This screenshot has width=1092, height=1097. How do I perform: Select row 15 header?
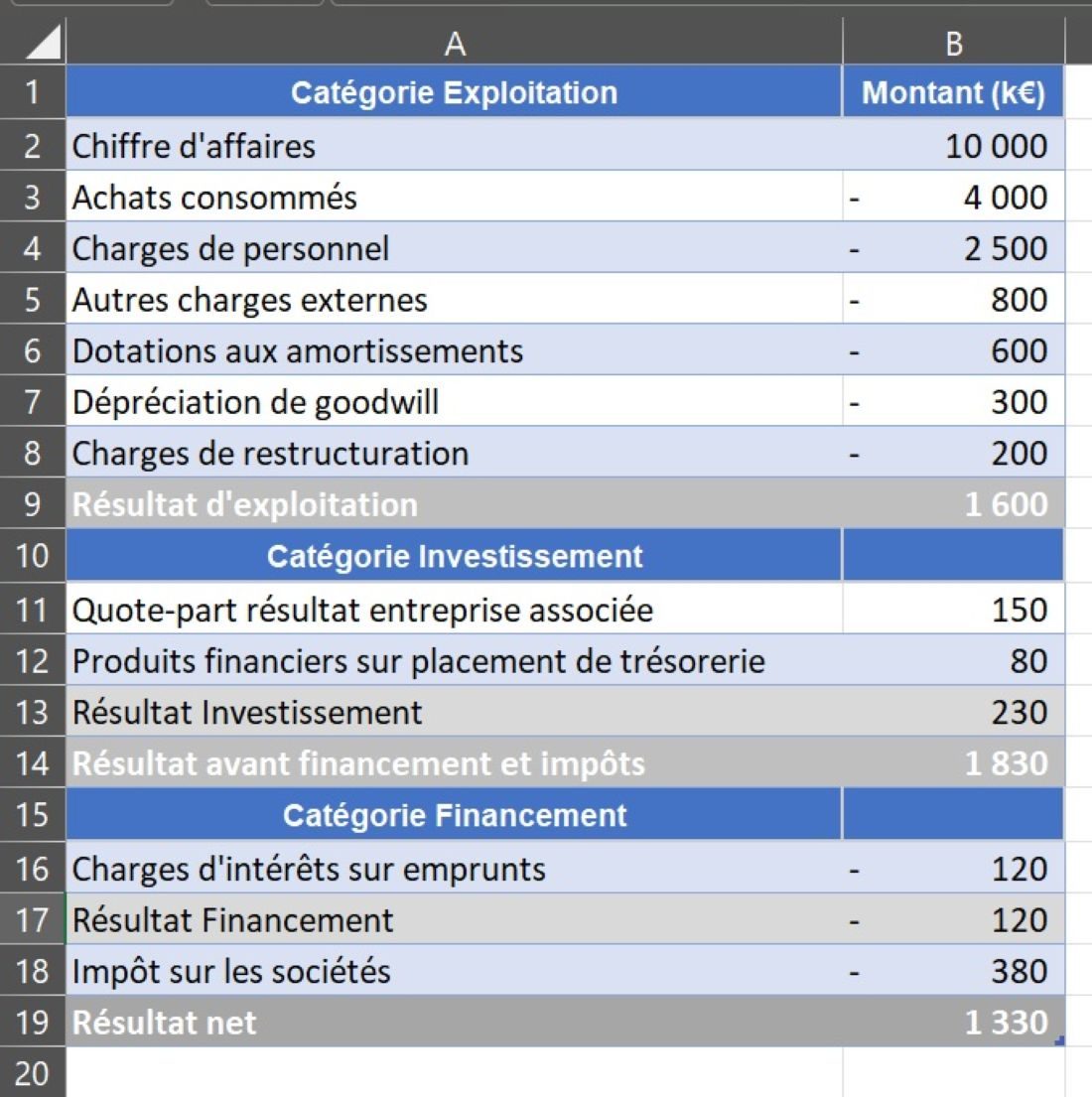click(x=32, y=814)
